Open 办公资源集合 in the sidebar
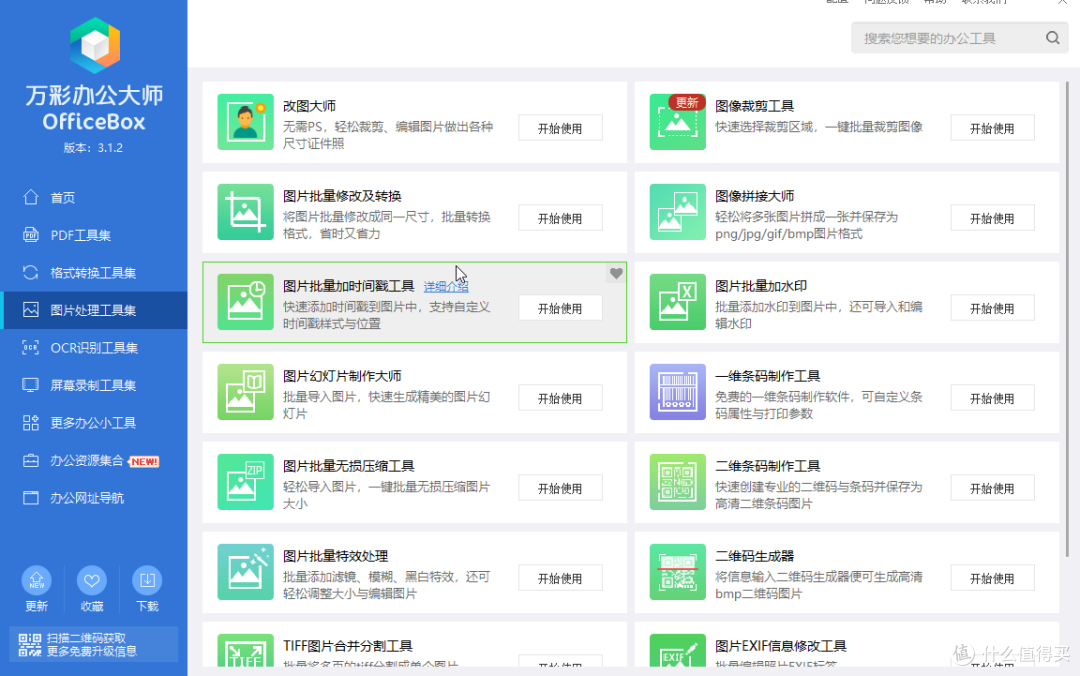Image resolution: width=1080 pixels, height=676 pixels. [x=94, y=460]
